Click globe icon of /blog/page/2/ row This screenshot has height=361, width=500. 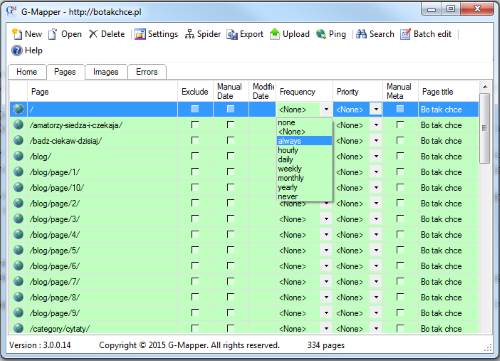point(19,203)
